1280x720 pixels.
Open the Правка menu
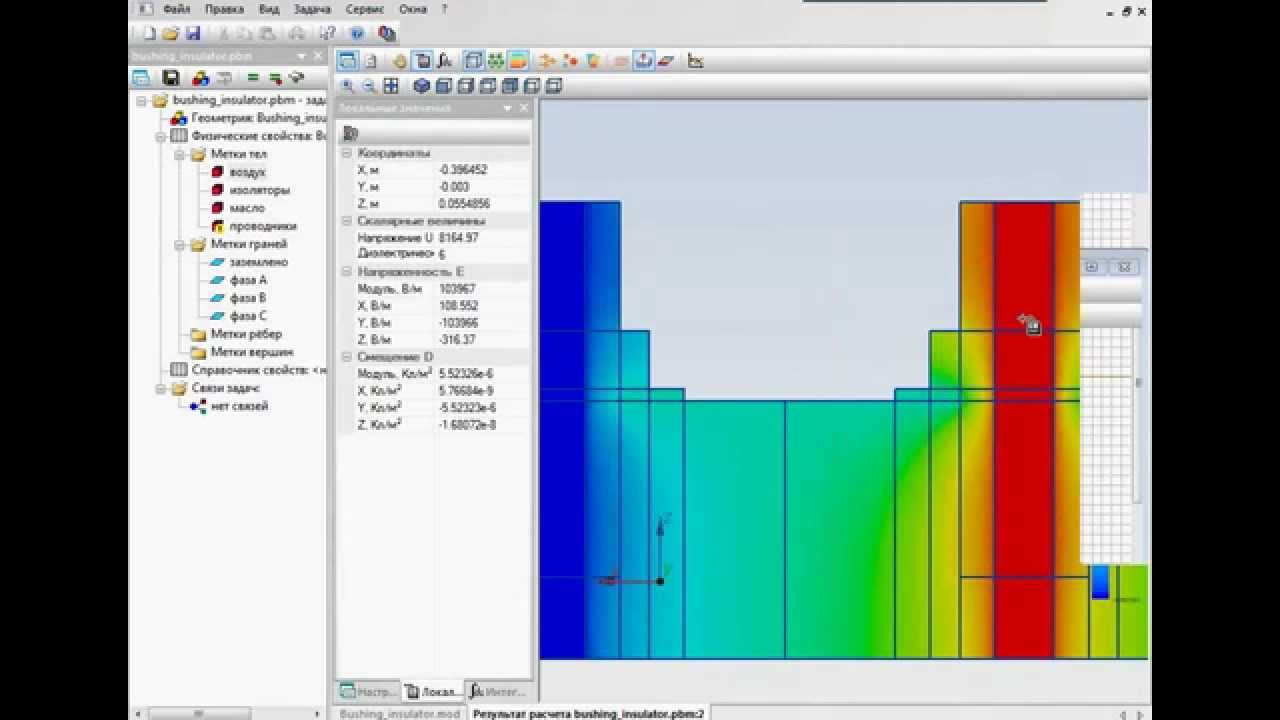pos(224,9)
